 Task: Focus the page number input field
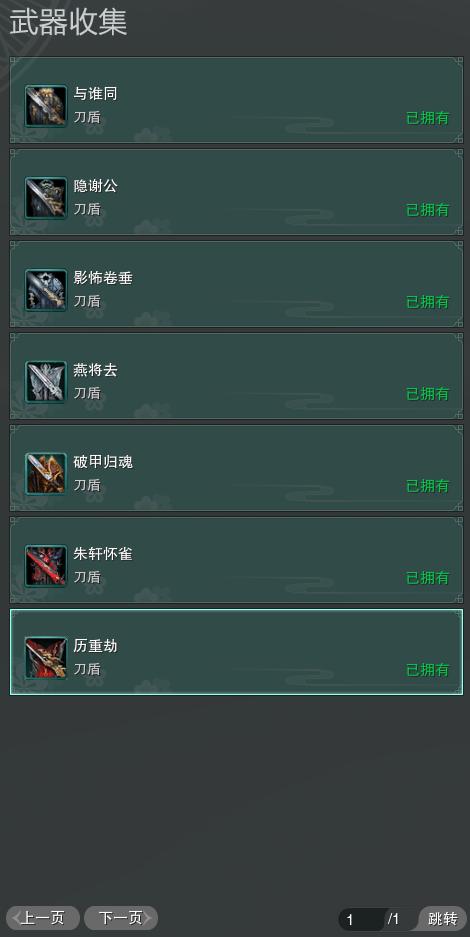tap(363, 919)
